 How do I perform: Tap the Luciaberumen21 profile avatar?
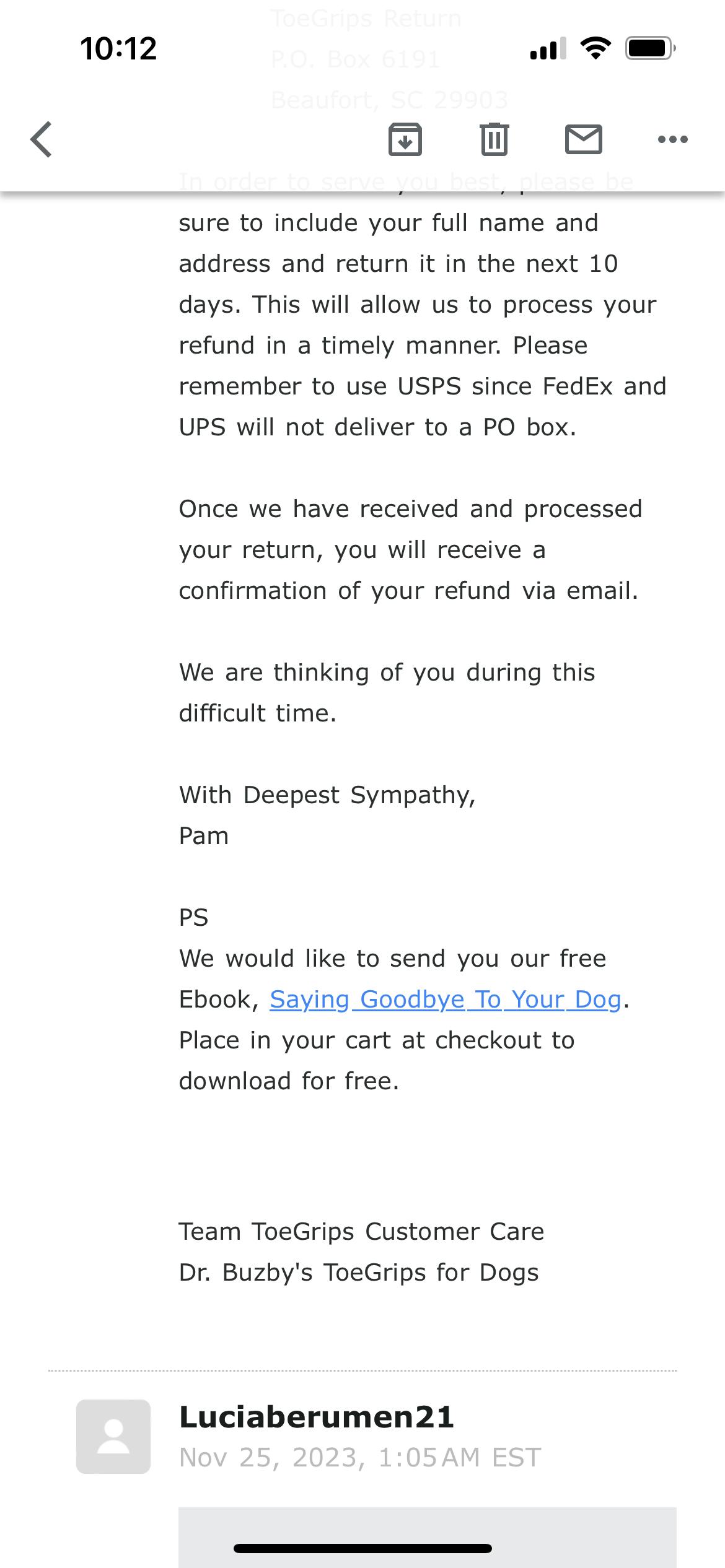coord(113,1436)
